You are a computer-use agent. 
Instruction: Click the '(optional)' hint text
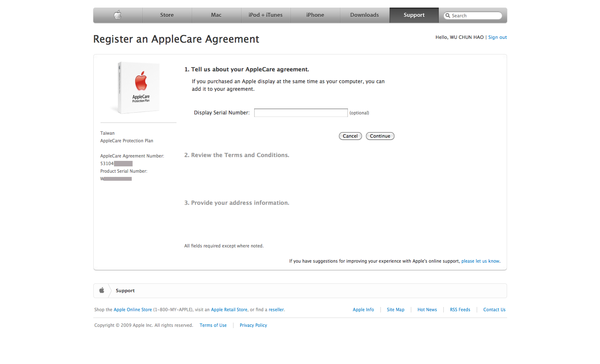(x=359, y=113)
